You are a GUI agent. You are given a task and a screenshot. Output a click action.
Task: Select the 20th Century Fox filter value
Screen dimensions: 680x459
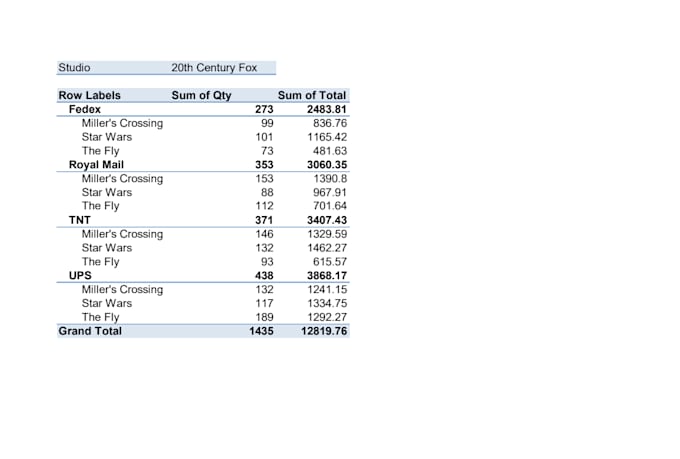point(214,68)
